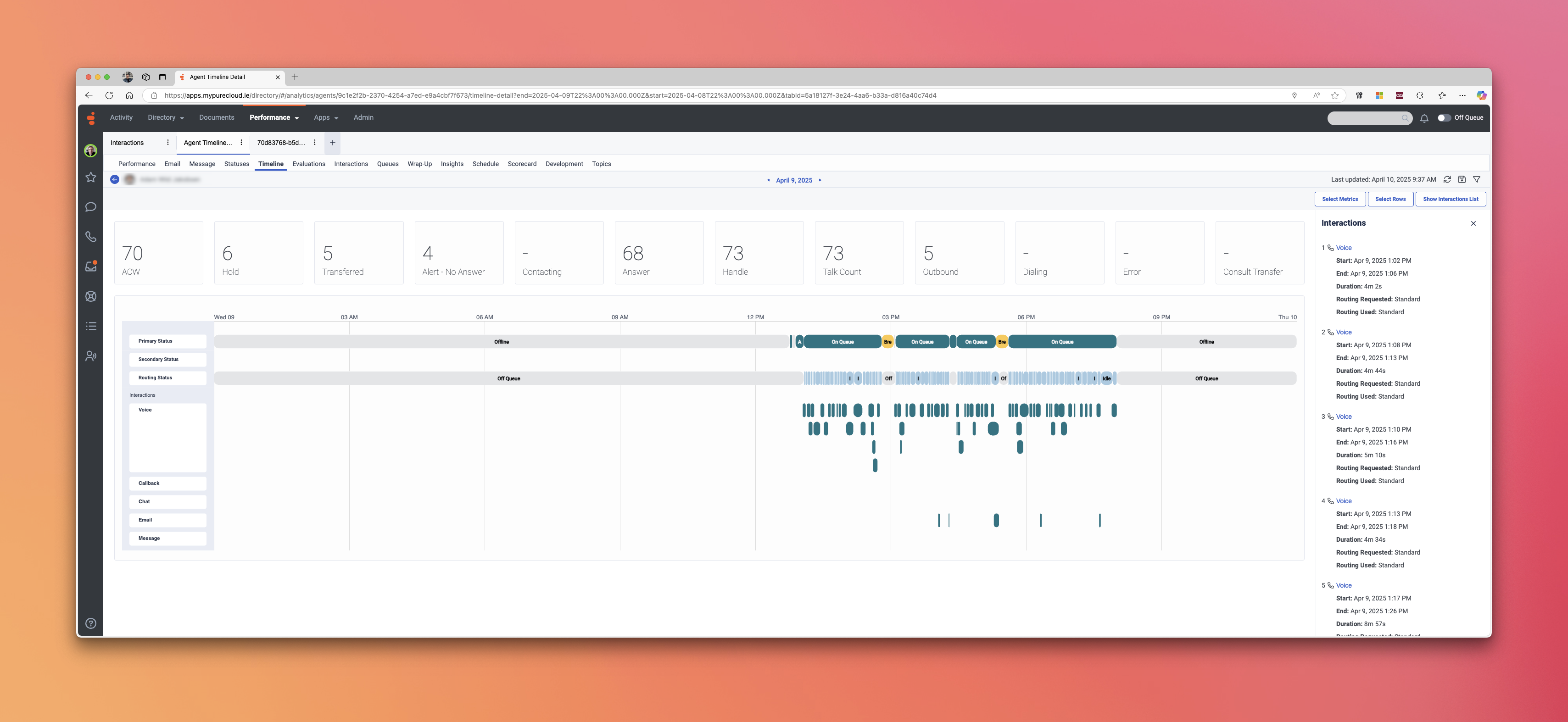Go to previous day arrow
Image resolution: width=1568 pixels, height=722 pixels.
coord(768,180)
